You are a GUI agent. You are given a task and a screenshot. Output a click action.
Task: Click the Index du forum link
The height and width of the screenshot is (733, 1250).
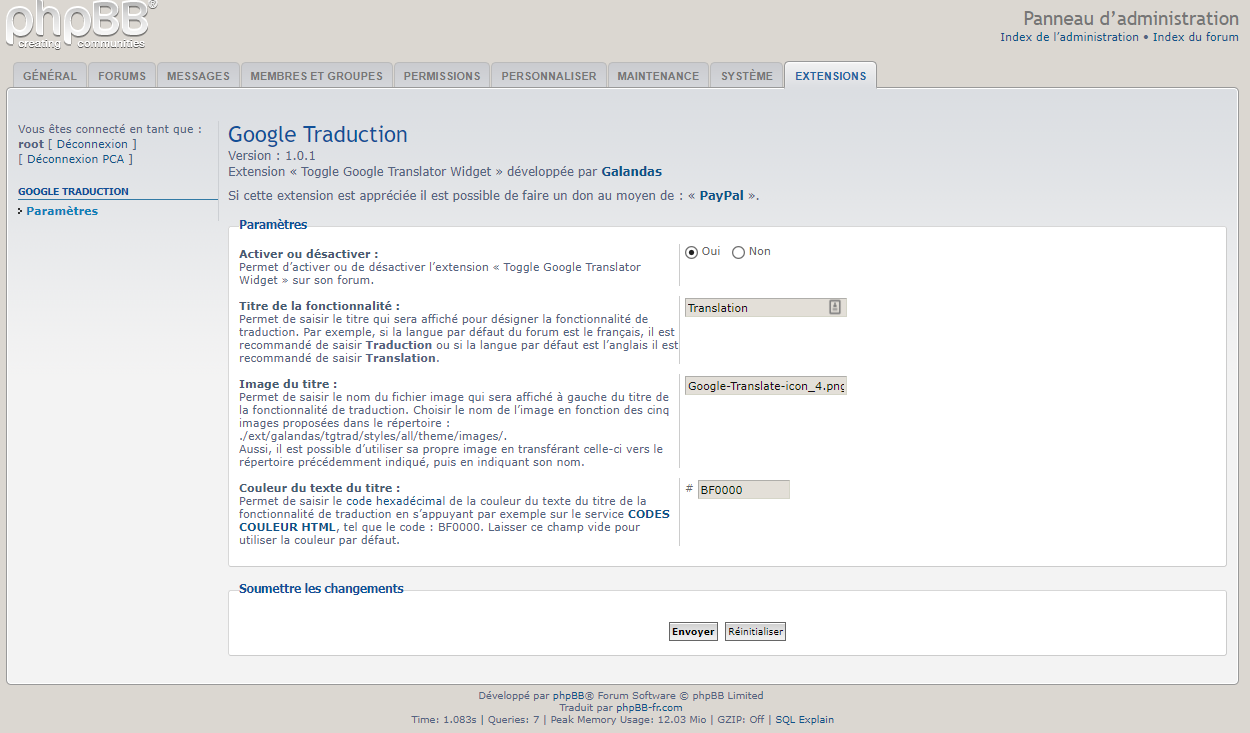click(x=1195, y=37)
